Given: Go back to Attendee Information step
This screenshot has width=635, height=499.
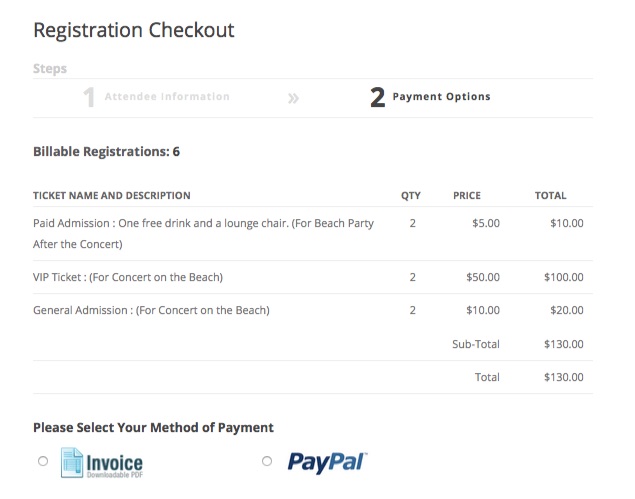Looking at the screenshot, I should (x=167, y=97).
